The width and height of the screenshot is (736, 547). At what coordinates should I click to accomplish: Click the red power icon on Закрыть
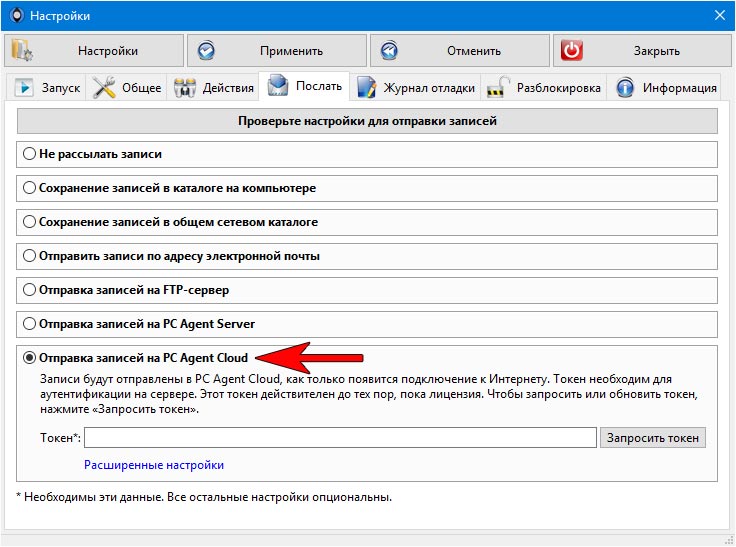[x=572, y=51]
